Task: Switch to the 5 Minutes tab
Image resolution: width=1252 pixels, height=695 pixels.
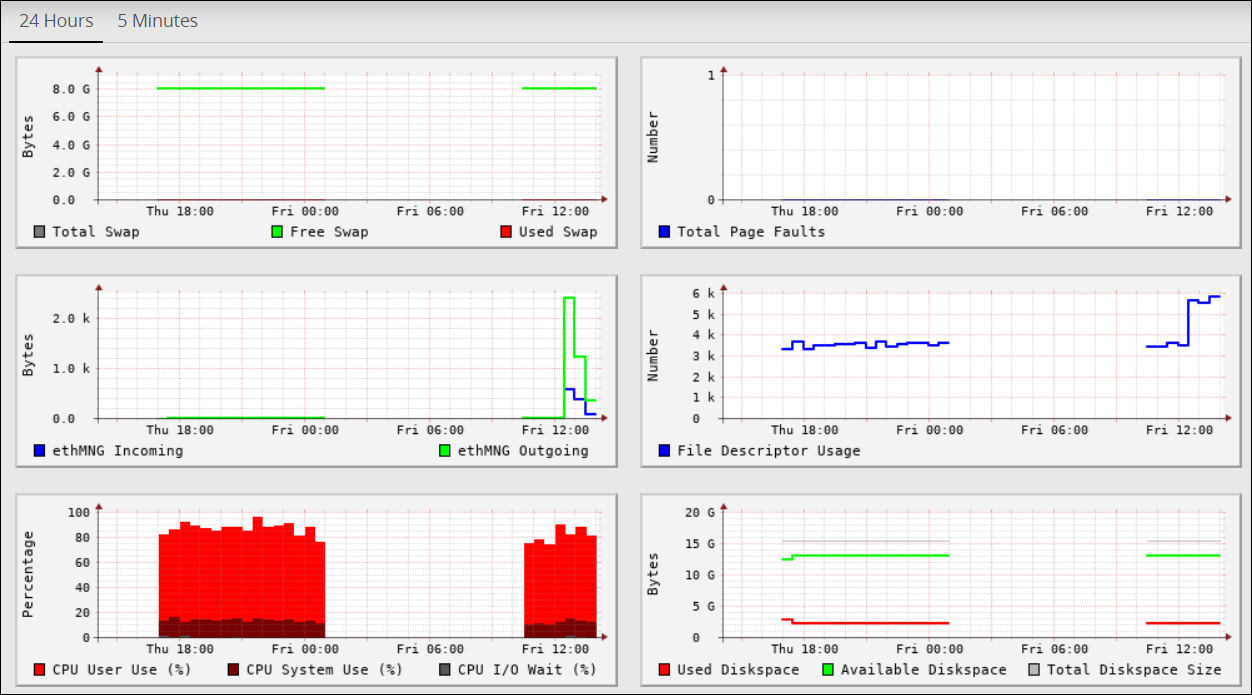Action: [157, 20]
